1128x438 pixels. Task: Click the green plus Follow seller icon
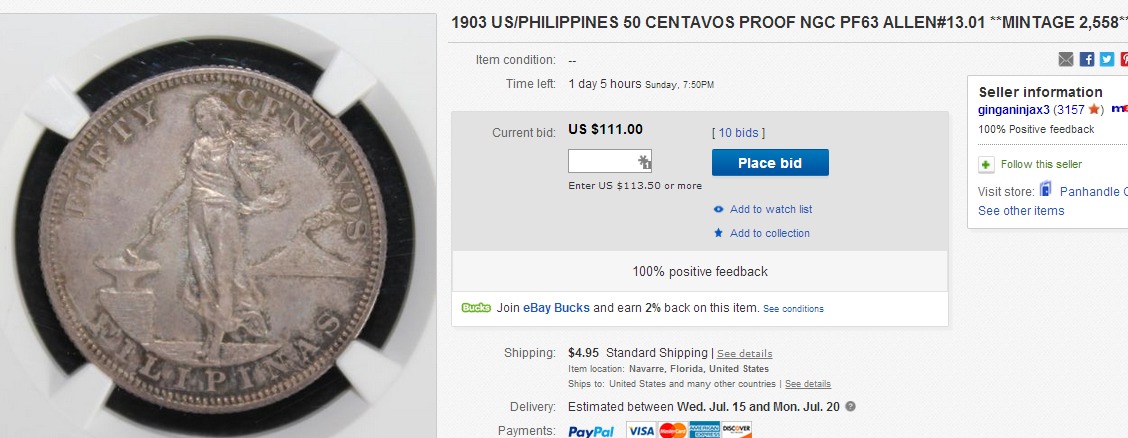[x=986, y=165]
